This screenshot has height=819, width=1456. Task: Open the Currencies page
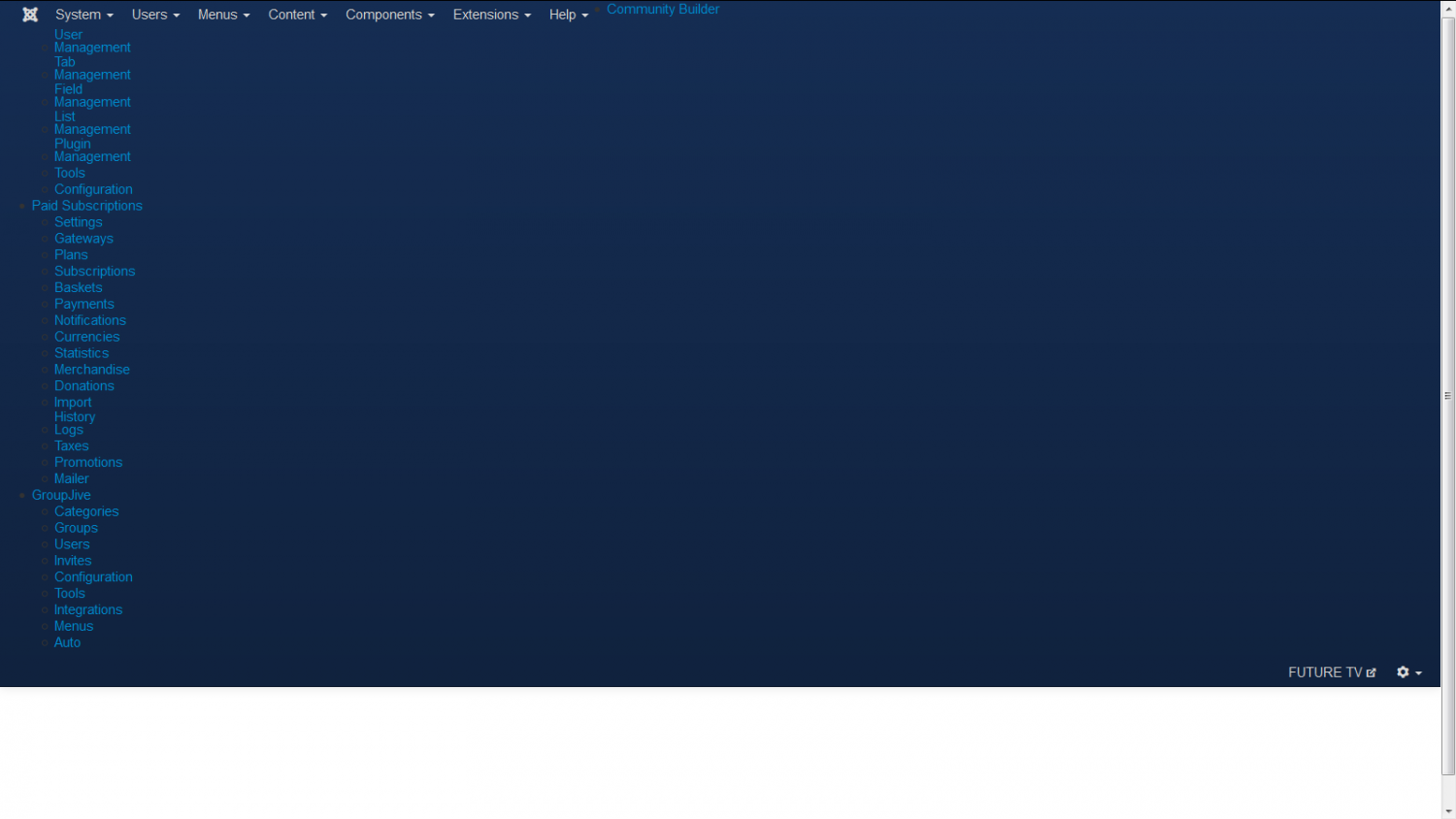pyautogui.click(x=87, y=337)
